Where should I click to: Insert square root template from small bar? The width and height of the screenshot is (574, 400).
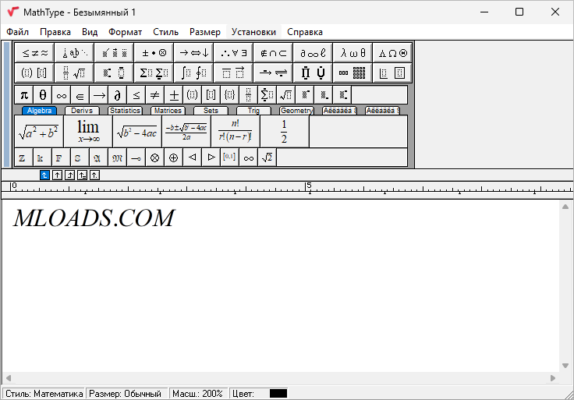tap(286, 95)
